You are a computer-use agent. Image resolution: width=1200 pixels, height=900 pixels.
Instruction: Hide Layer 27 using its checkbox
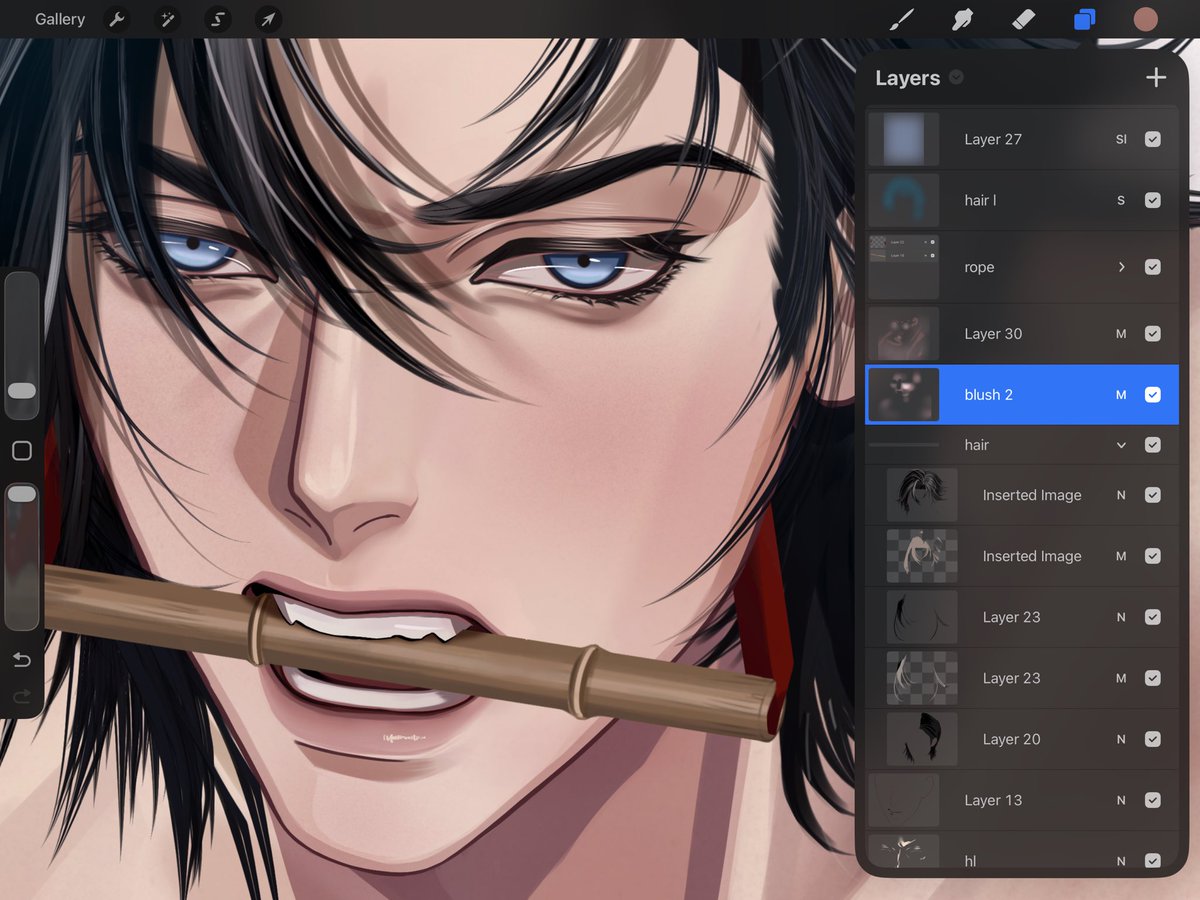tap(1153, 139)
